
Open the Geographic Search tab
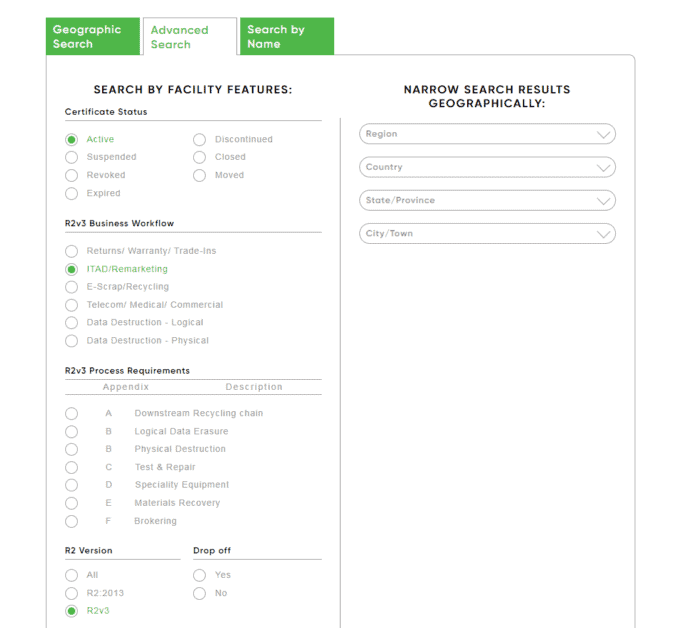93,37
